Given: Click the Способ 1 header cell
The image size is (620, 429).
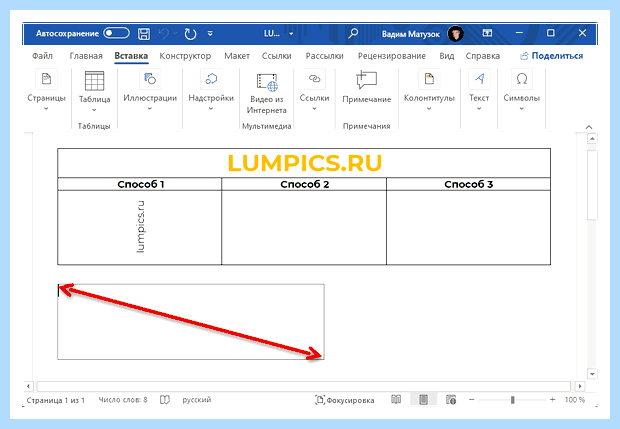Looking at the screenshot, I should (140, 184).
